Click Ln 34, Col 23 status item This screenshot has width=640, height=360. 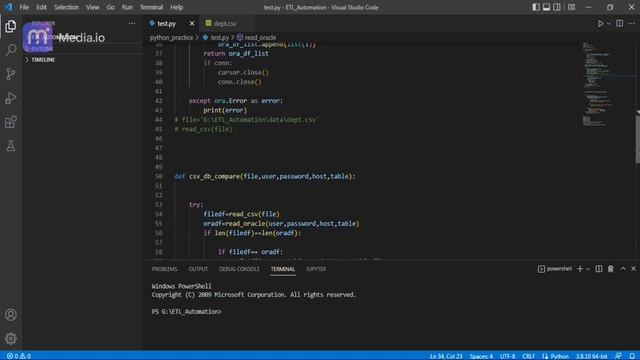click(x=446, y=356)
